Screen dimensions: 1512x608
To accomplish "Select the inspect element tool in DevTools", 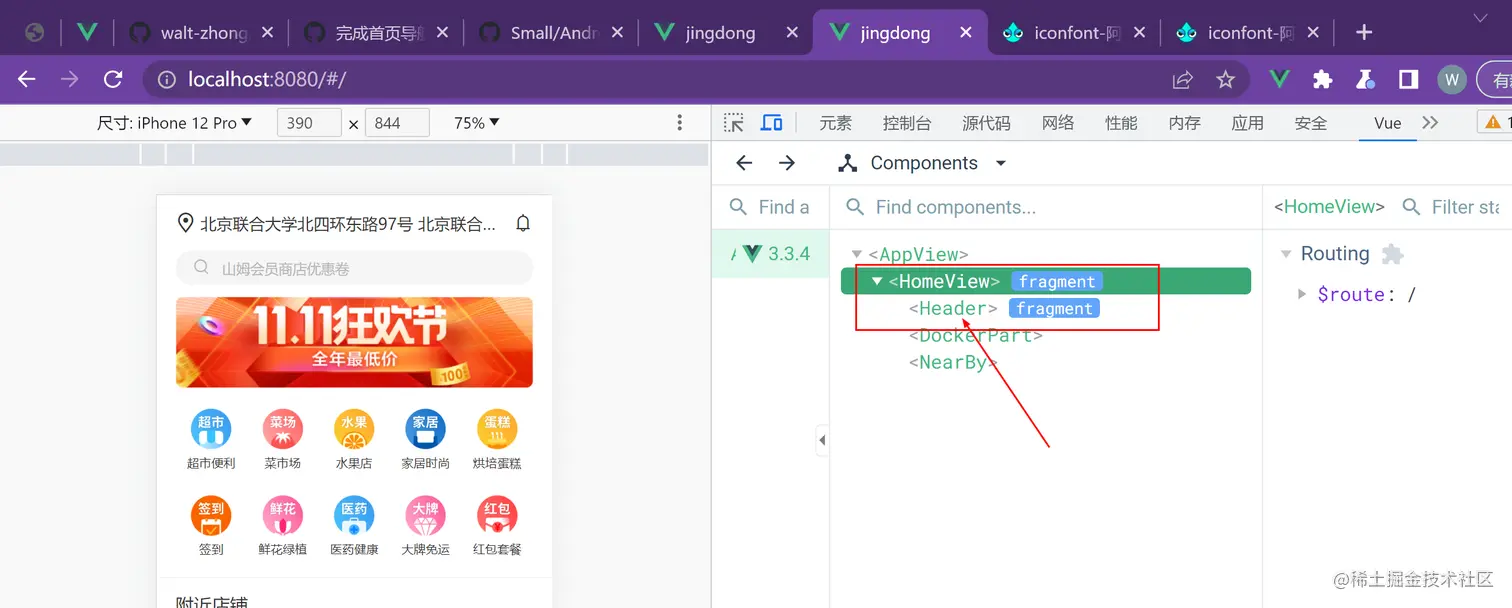I will coord(733,122).
